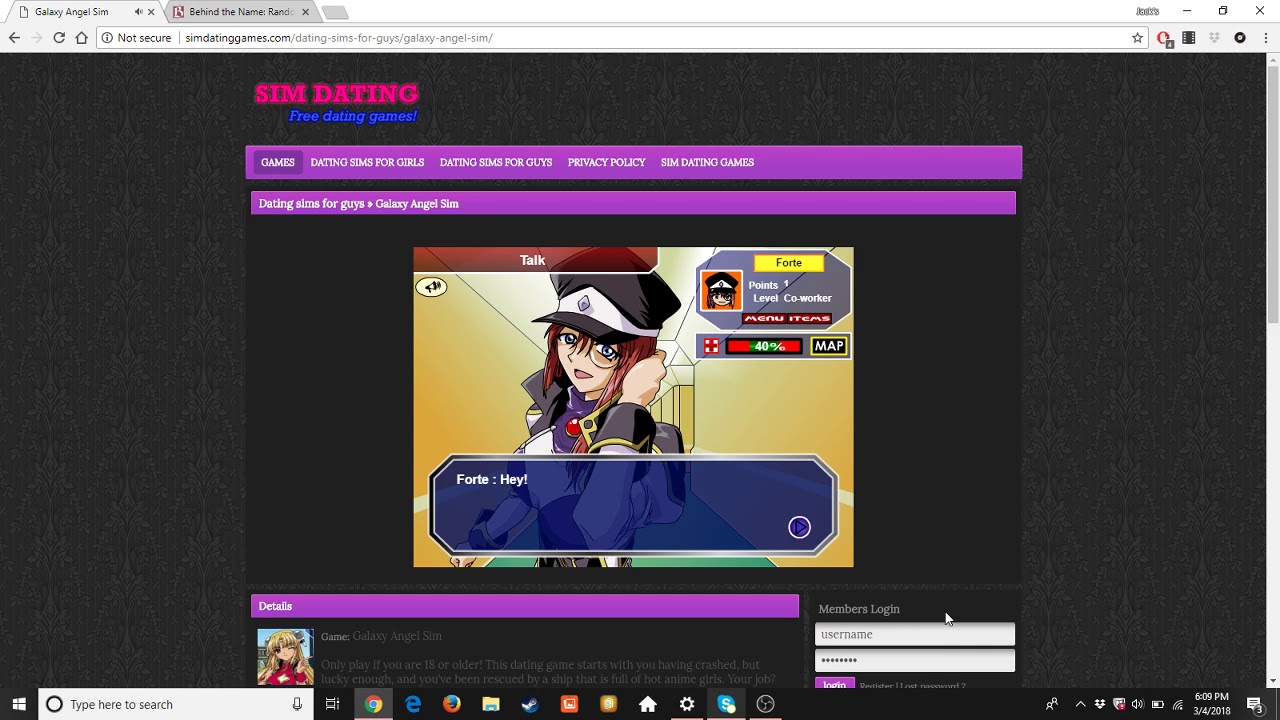Mute the Galaxy Angel Sim tab audio
Image resolution: width=1280 pixels, height=720 pixels.
pyautogui.click(x=138, y=12)
